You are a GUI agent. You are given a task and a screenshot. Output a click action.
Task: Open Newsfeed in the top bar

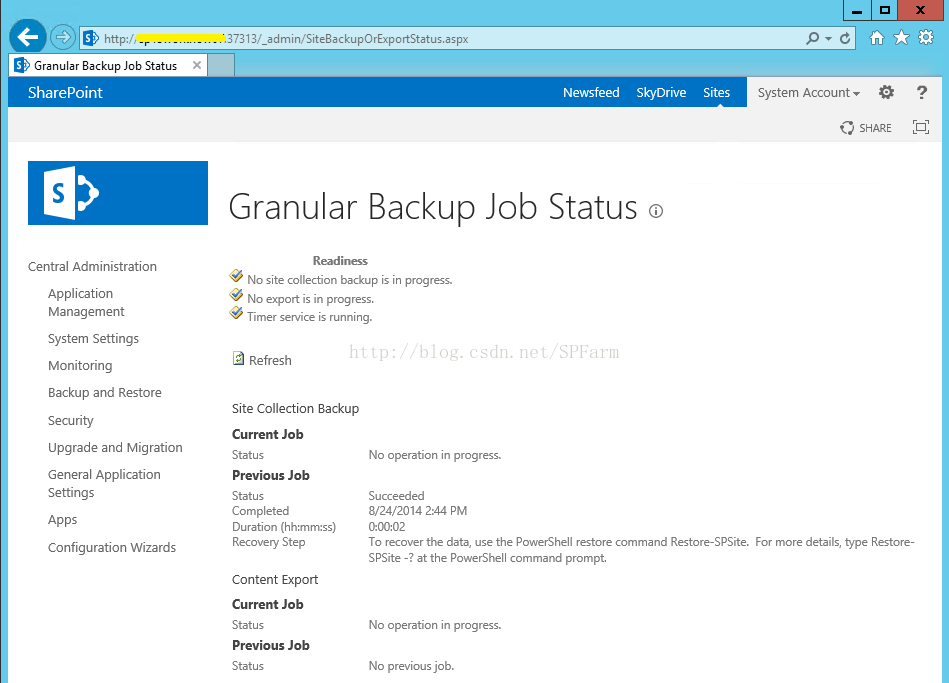point(591,93)
